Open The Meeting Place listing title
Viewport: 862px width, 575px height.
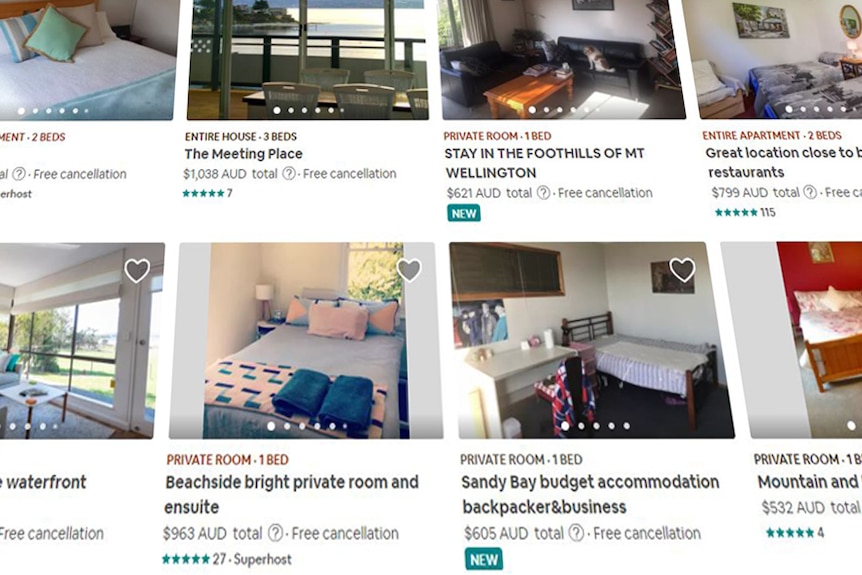coord(244,154)
